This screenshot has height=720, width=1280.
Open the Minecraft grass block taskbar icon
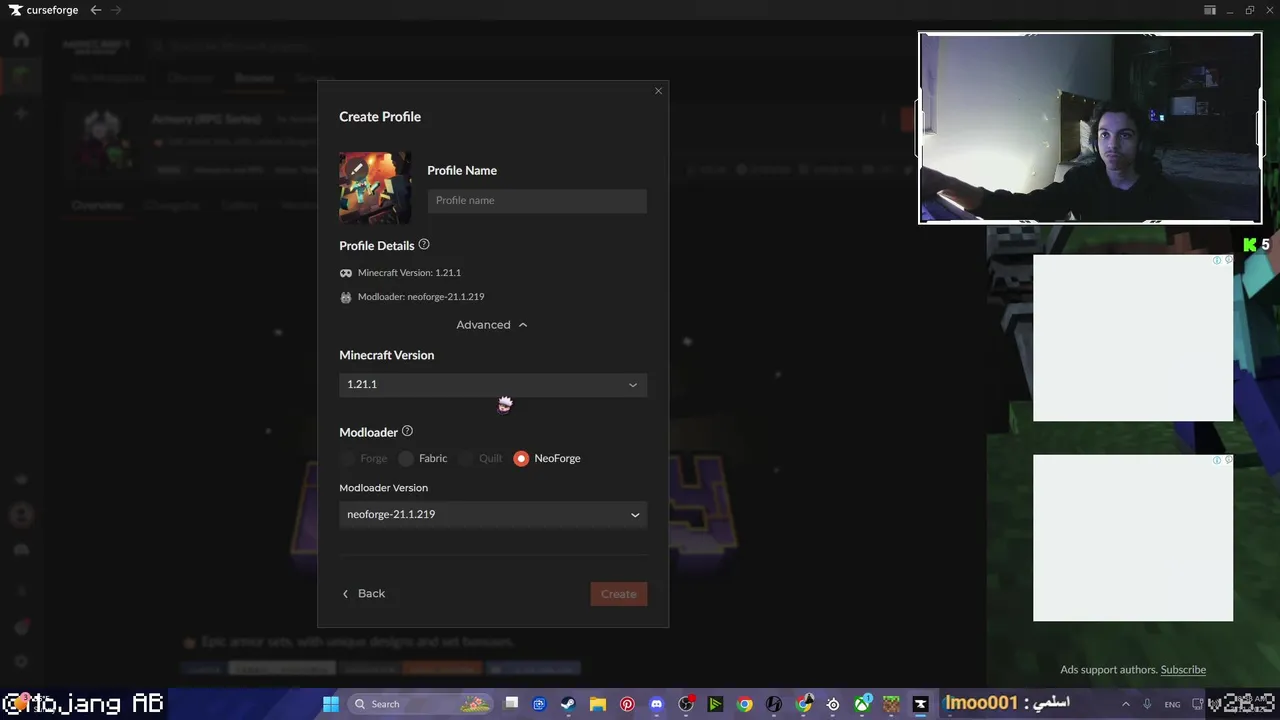(x=891, y=704)
